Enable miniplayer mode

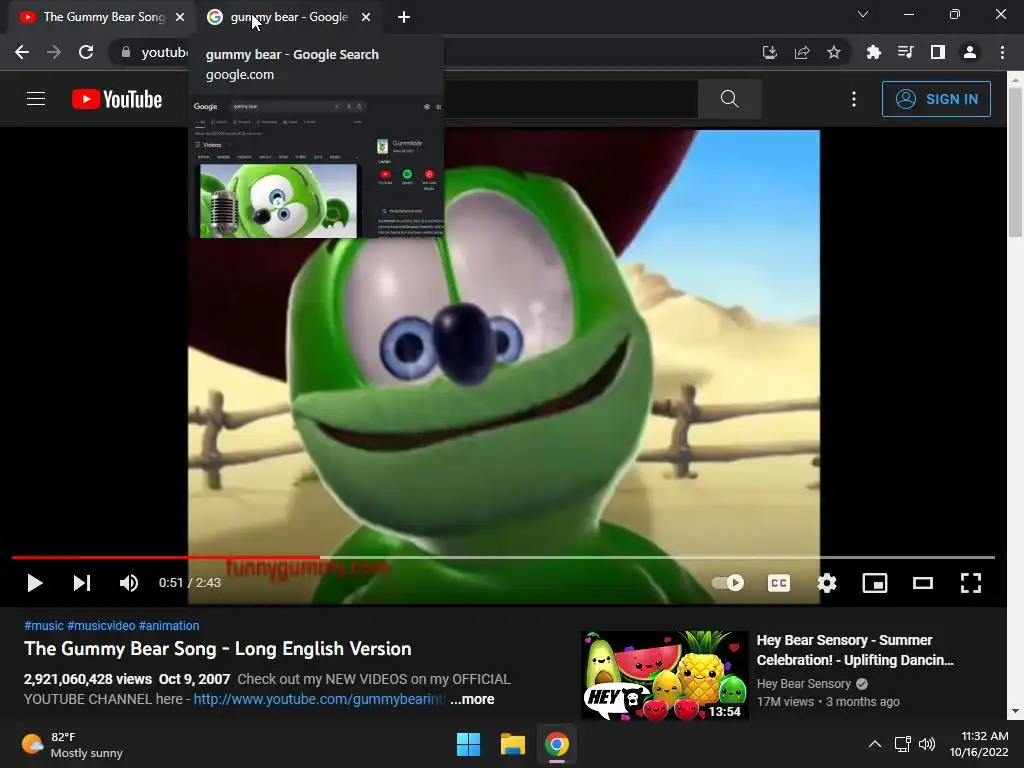point(874,583)
